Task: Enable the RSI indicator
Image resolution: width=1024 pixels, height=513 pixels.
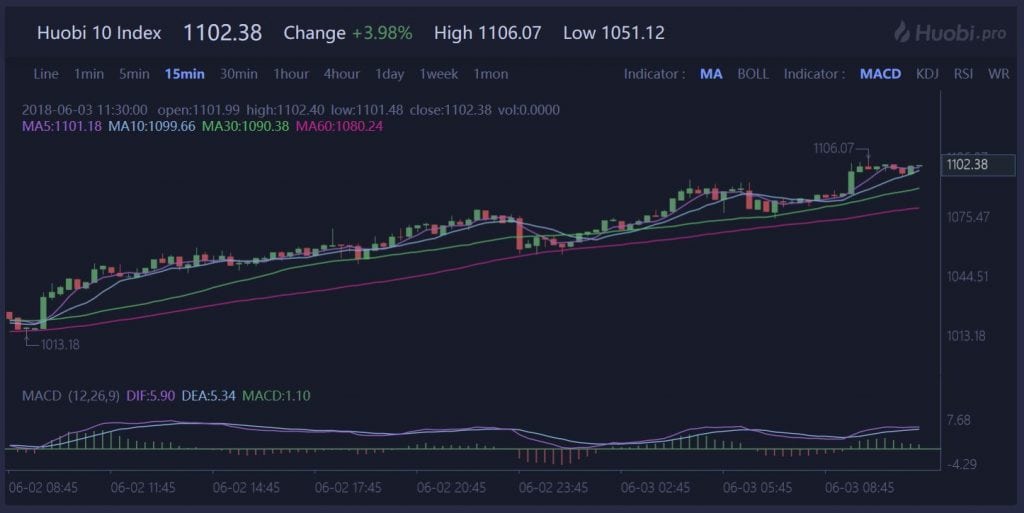Action: [x=963, y=74]
